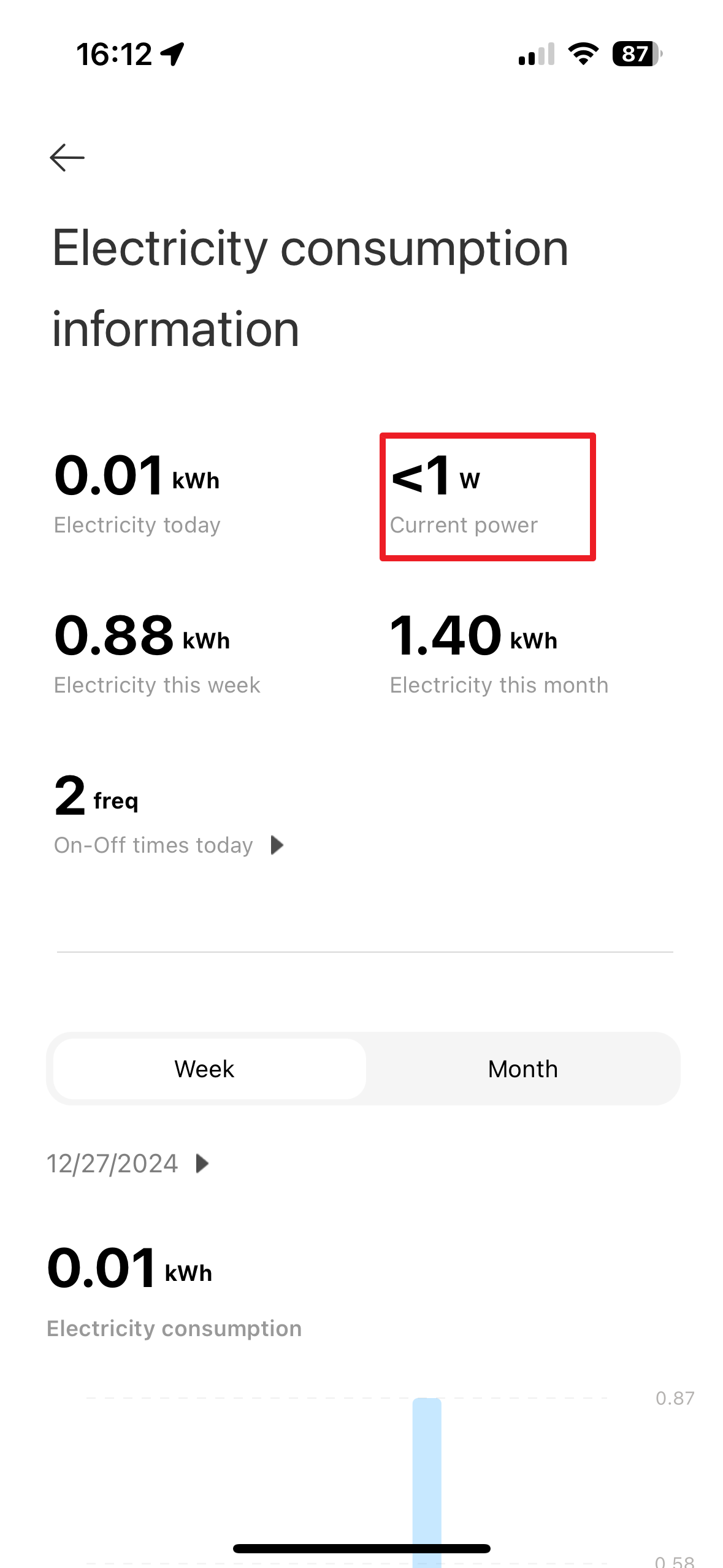Tap the 12/27/2024 date label
Image resolution: width=723 pixels, height=1568 pixels.
pos(113,1163)
